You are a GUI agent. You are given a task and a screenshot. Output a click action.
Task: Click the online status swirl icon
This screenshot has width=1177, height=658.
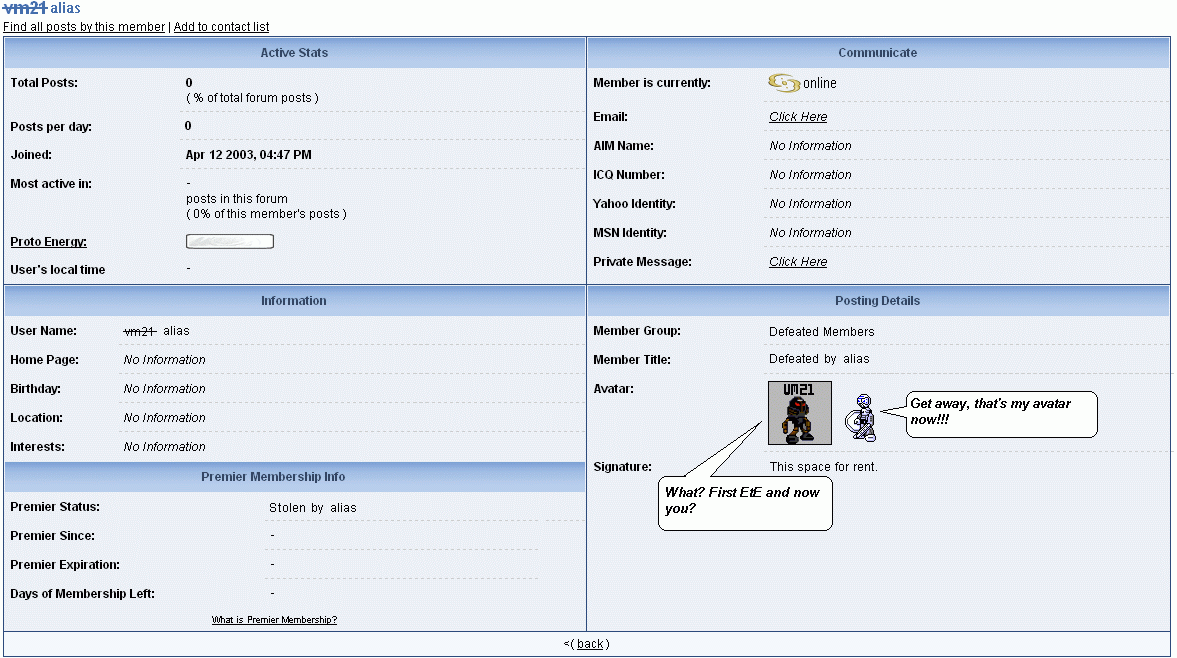(784, 83)
